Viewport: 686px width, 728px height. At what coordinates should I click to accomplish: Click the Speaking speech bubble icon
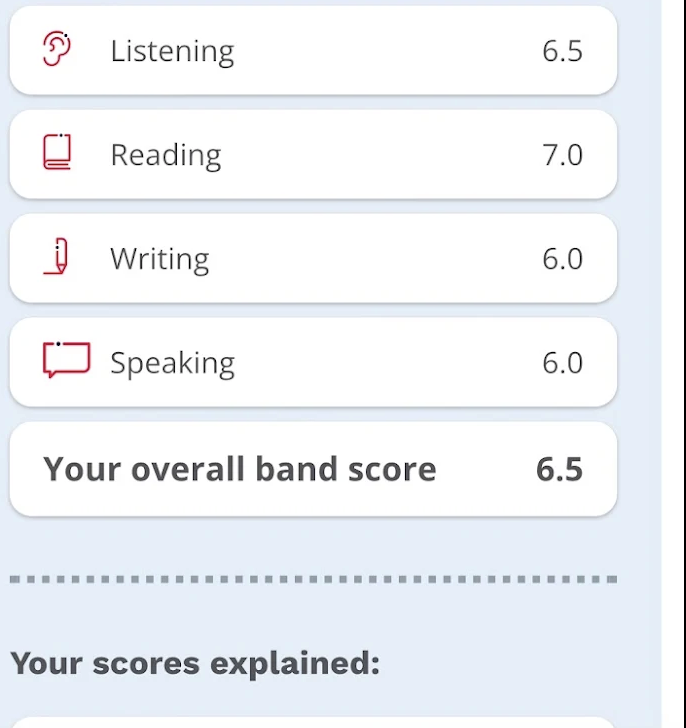tap(66, 361)
